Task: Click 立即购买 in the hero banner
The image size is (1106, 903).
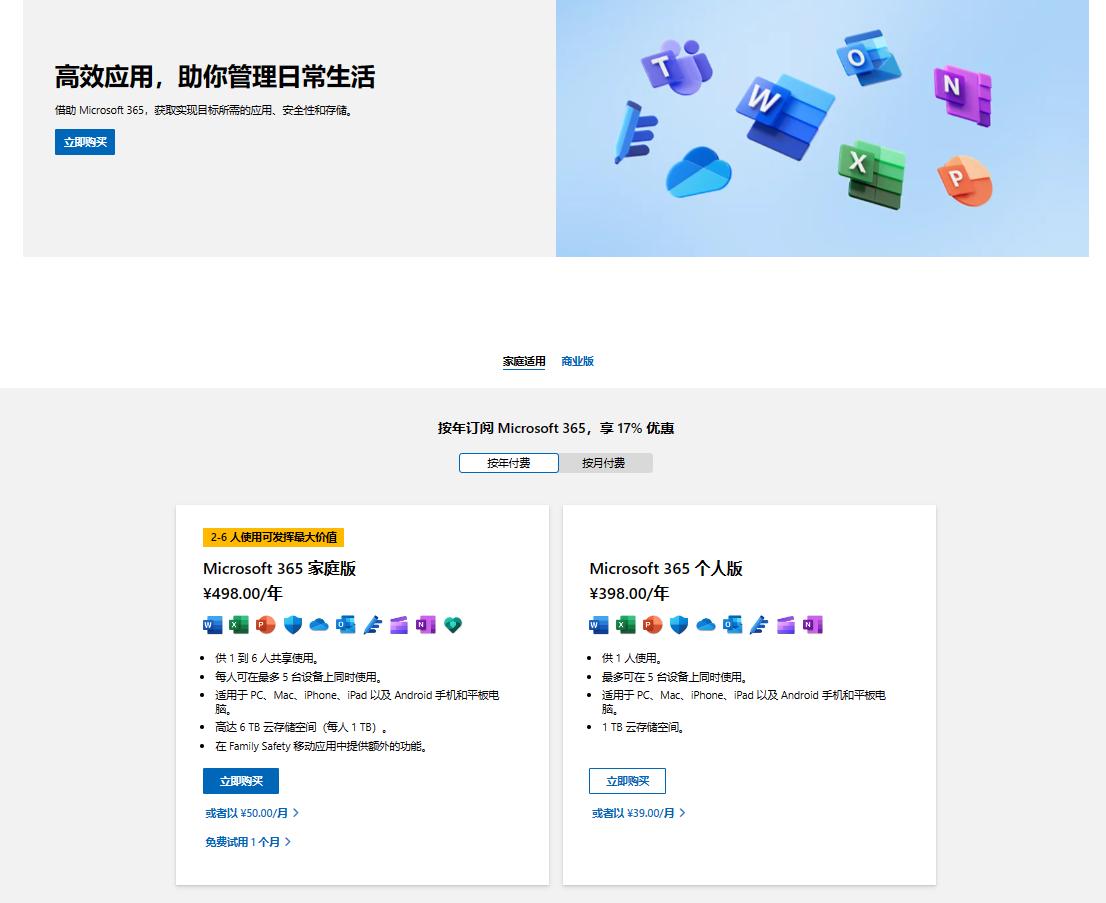Action: coord(84,142)
